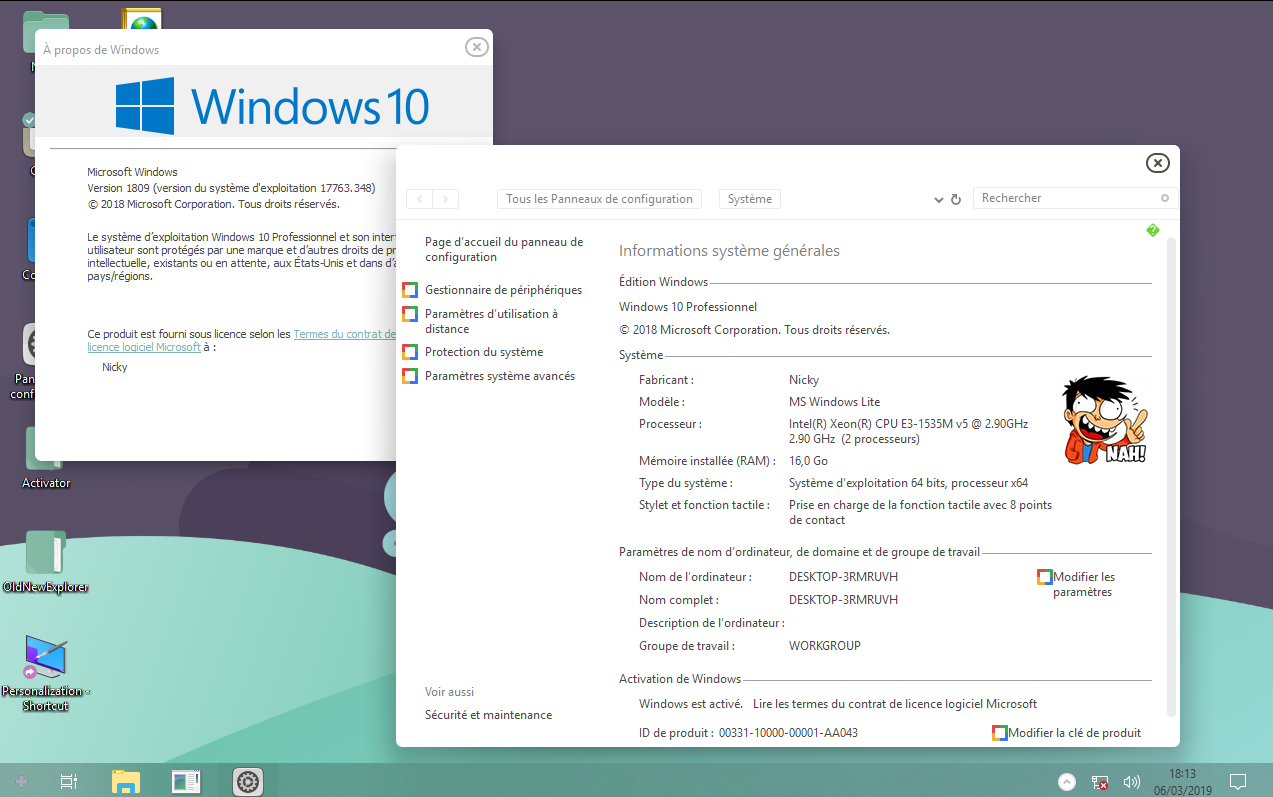Click the DESKTOP-3RMRUVH computer name value
Screen dimensions: 1273x797
point(843,577)
